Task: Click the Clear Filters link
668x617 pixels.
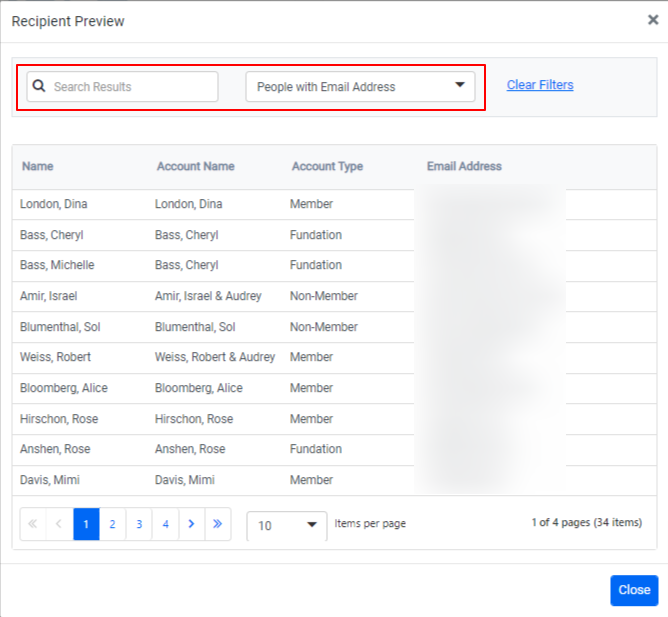Action: coord(540,85)
